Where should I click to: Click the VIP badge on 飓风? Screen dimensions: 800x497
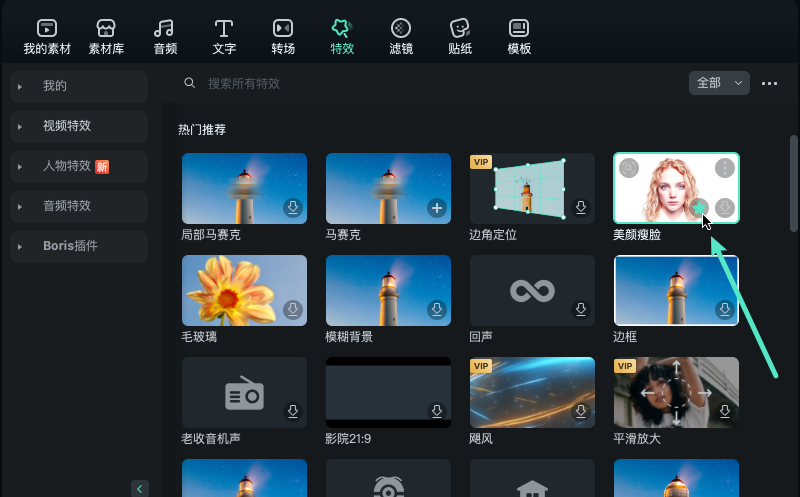pos(481,366)
